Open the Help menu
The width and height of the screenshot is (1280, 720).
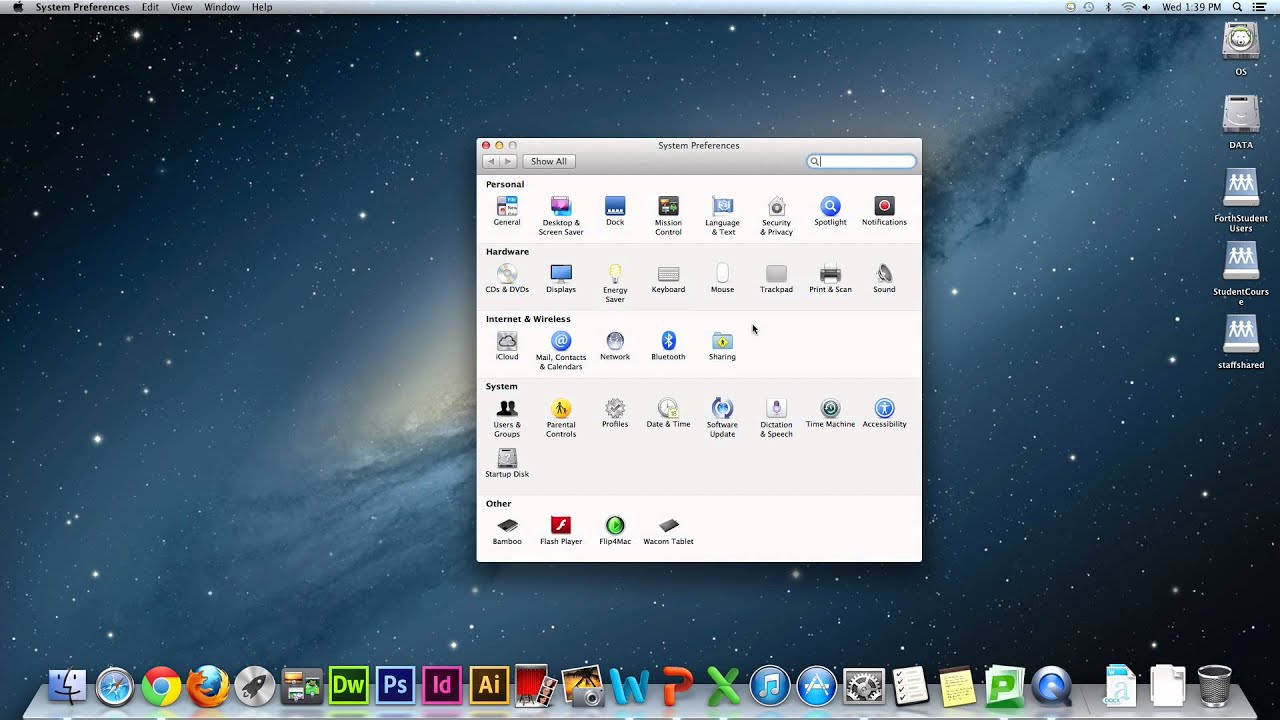click(x=262, y=7)
